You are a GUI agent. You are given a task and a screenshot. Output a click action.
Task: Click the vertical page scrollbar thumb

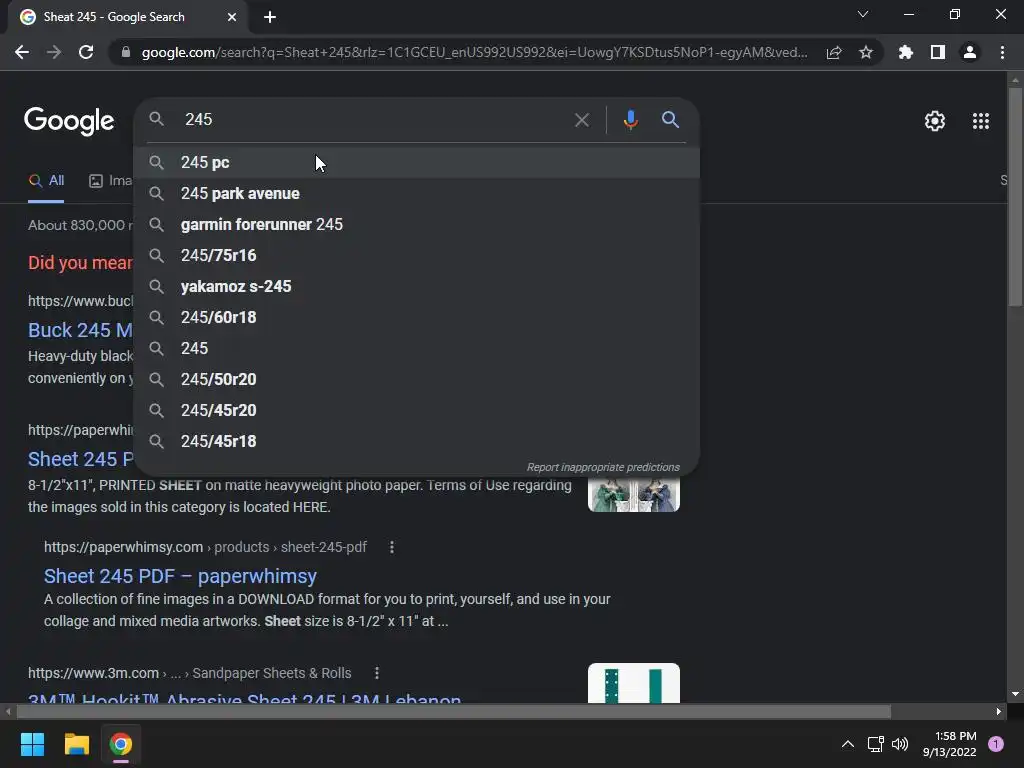pos(1015,196)
